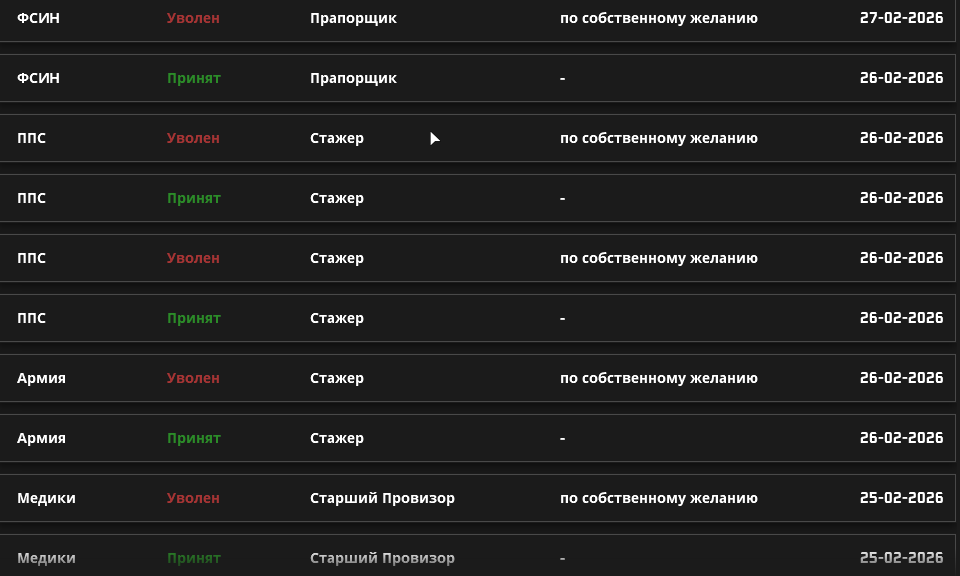
Task: Open the Прапорщик rank entry dated 27-02-2026
Action: coord(353,17)
